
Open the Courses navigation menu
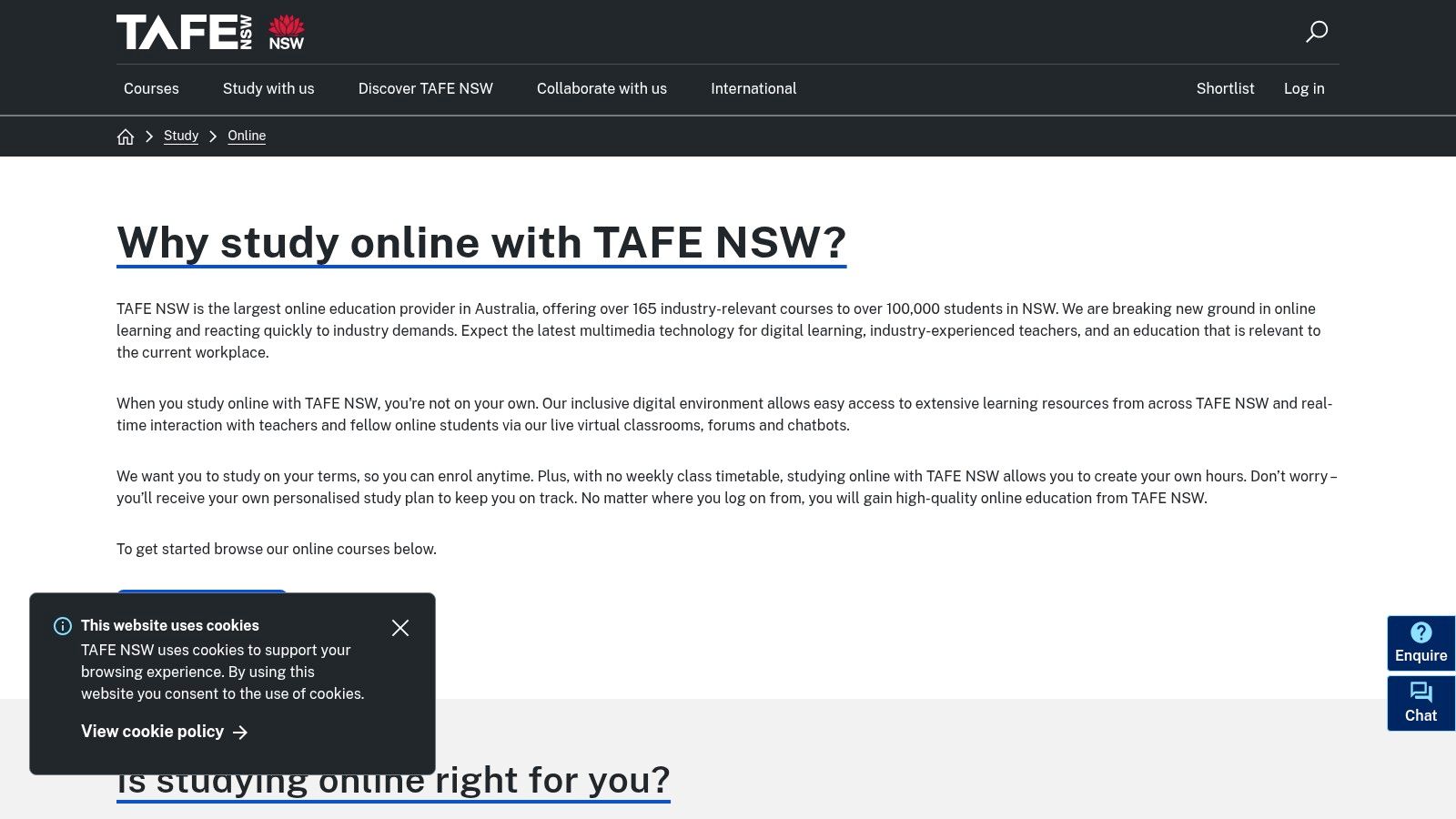[x=151, y=88]
